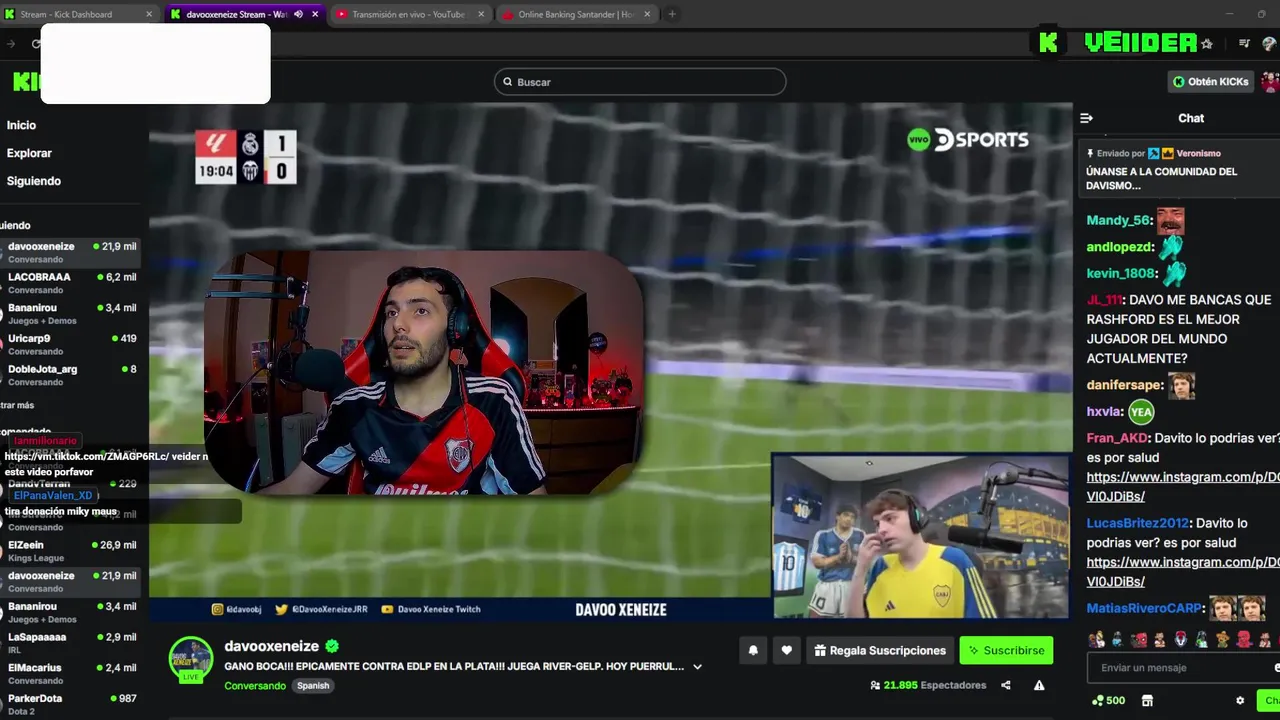
Task: Open Bananirou channel with 3,4 mil viewers
Action: (70, 313)
